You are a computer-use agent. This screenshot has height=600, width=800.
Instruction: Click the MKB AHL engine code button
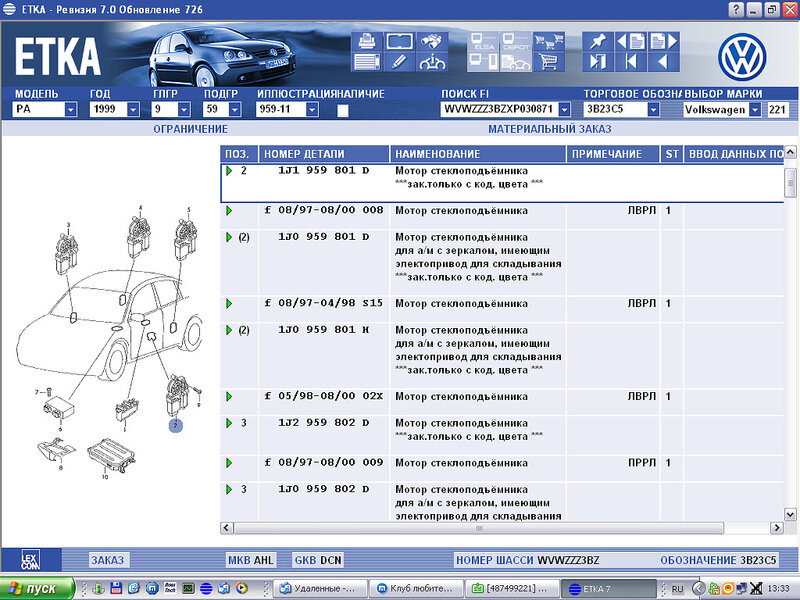[x=251, y=560]
